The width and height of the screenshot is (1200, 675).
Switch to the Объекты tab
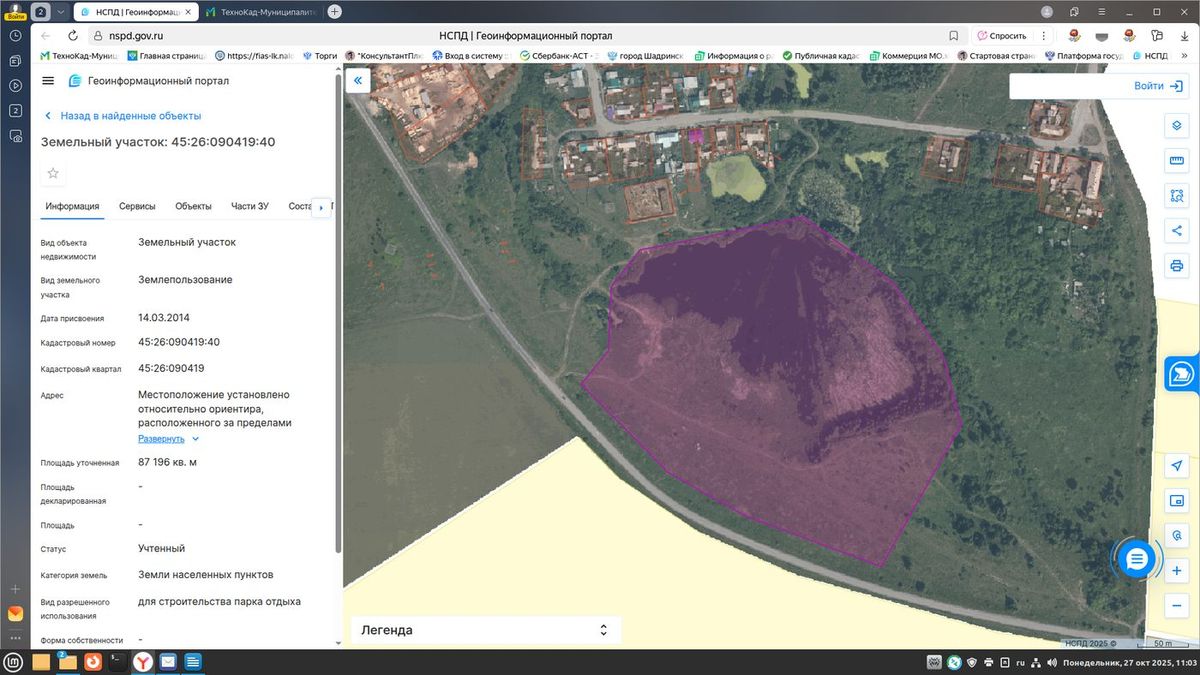pos(193,206)
